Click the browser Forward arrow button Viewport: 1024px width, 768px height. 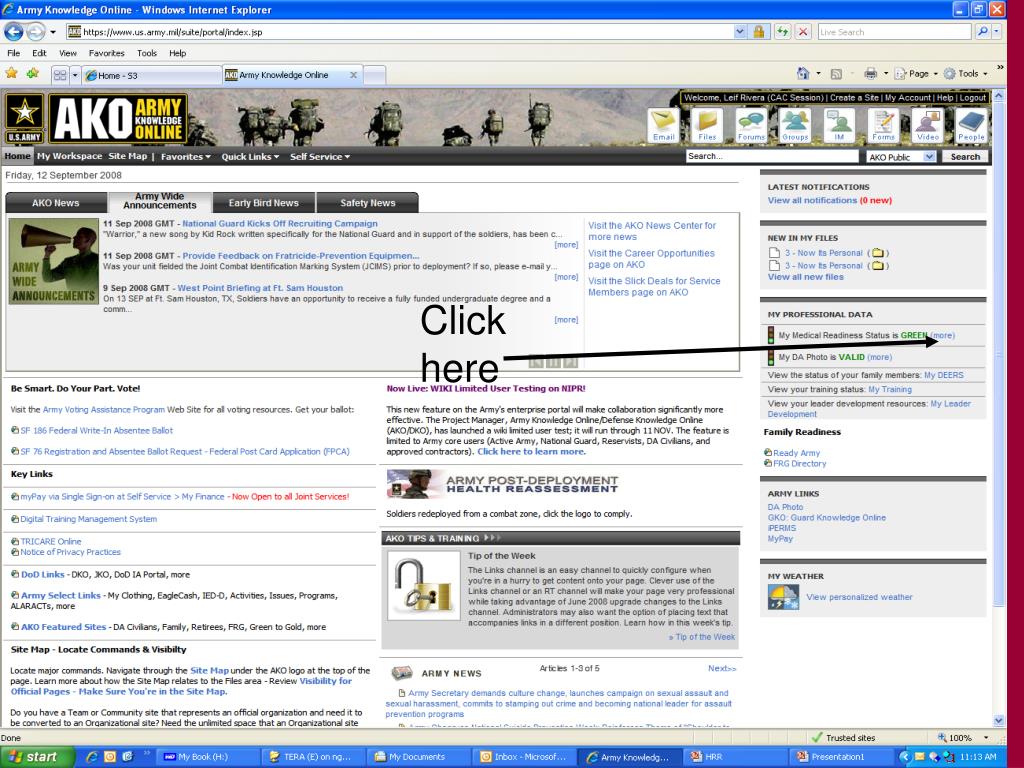pos(35,31)
